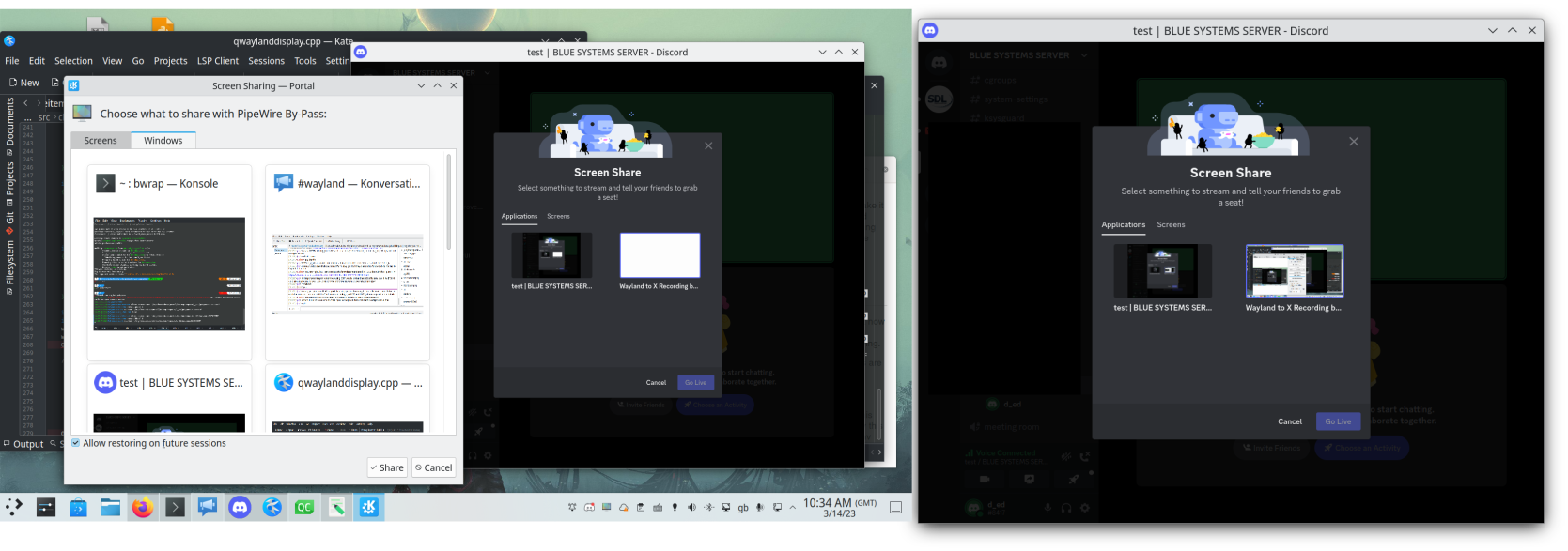Open the Discover software store icon
1568x551 pixels.
[78, 508]
